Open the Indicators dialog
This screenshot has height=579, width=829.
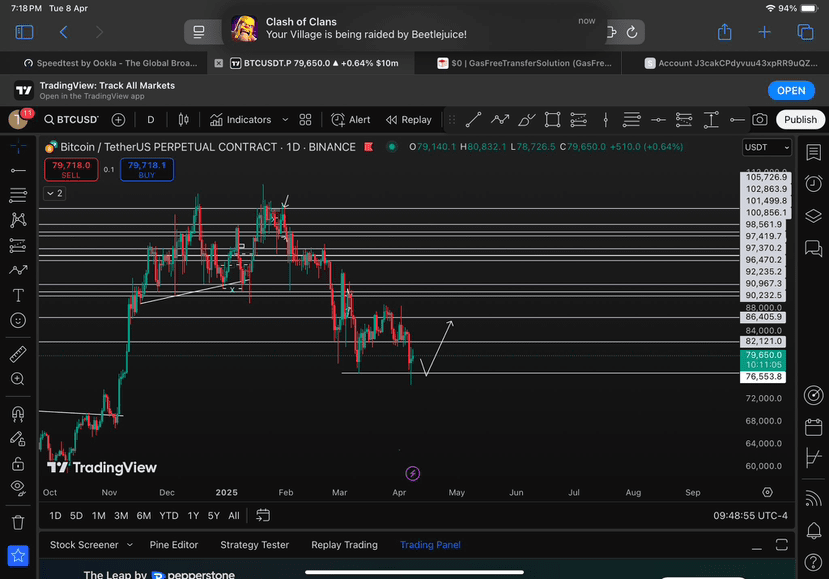pos(241,120)
